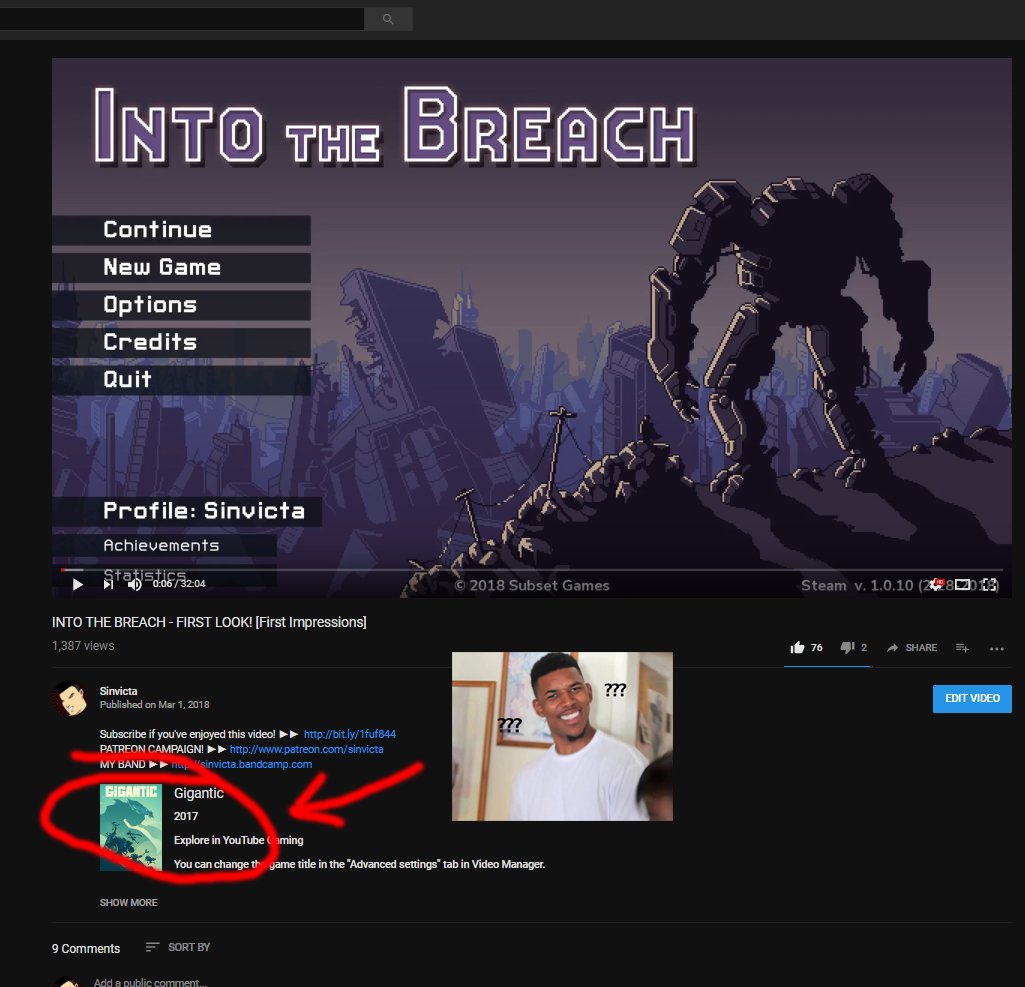This screenshot has width=1025, height=987.
Task: Click the 0:06 / 32:04 time display
Action: point(179,584)
